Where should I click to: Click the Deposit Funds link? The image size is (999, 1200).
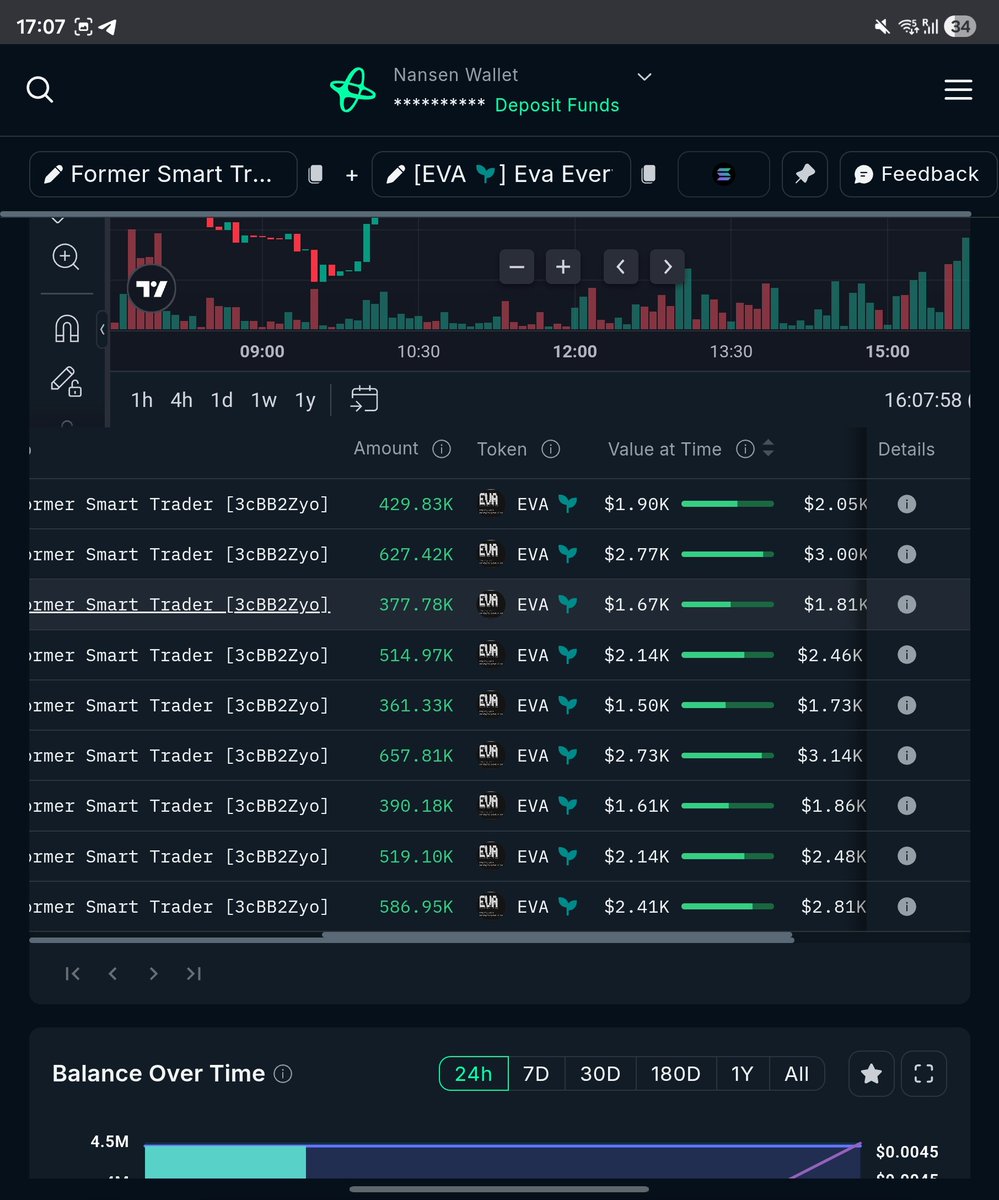tap(556, 104)
